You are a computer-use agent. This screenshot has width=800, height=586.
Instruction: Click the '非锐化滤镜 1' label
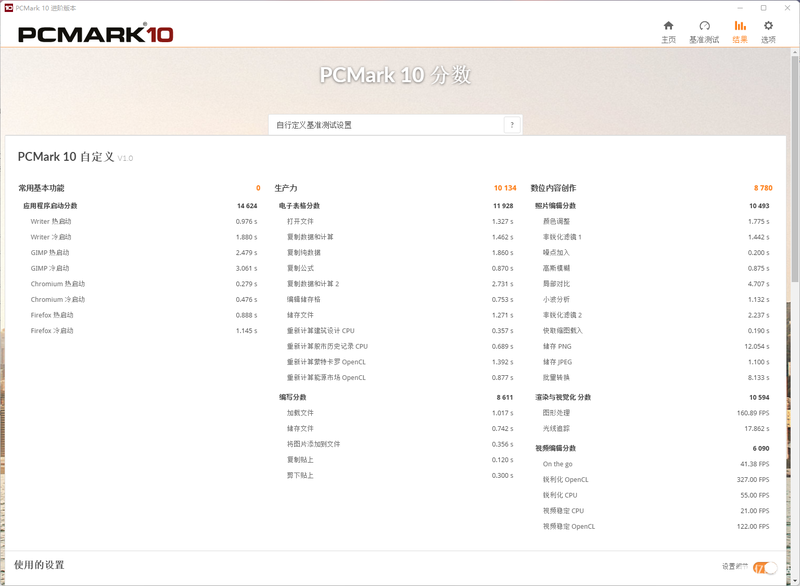pos(562,237)
